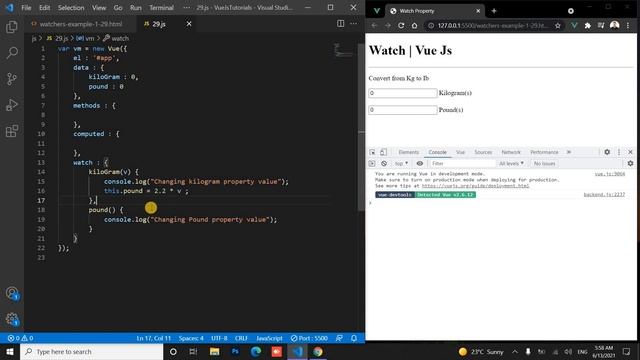Select element inspector tool in DevTools
The height and width of the screenshot is (360, 640).
coord(372,152)
